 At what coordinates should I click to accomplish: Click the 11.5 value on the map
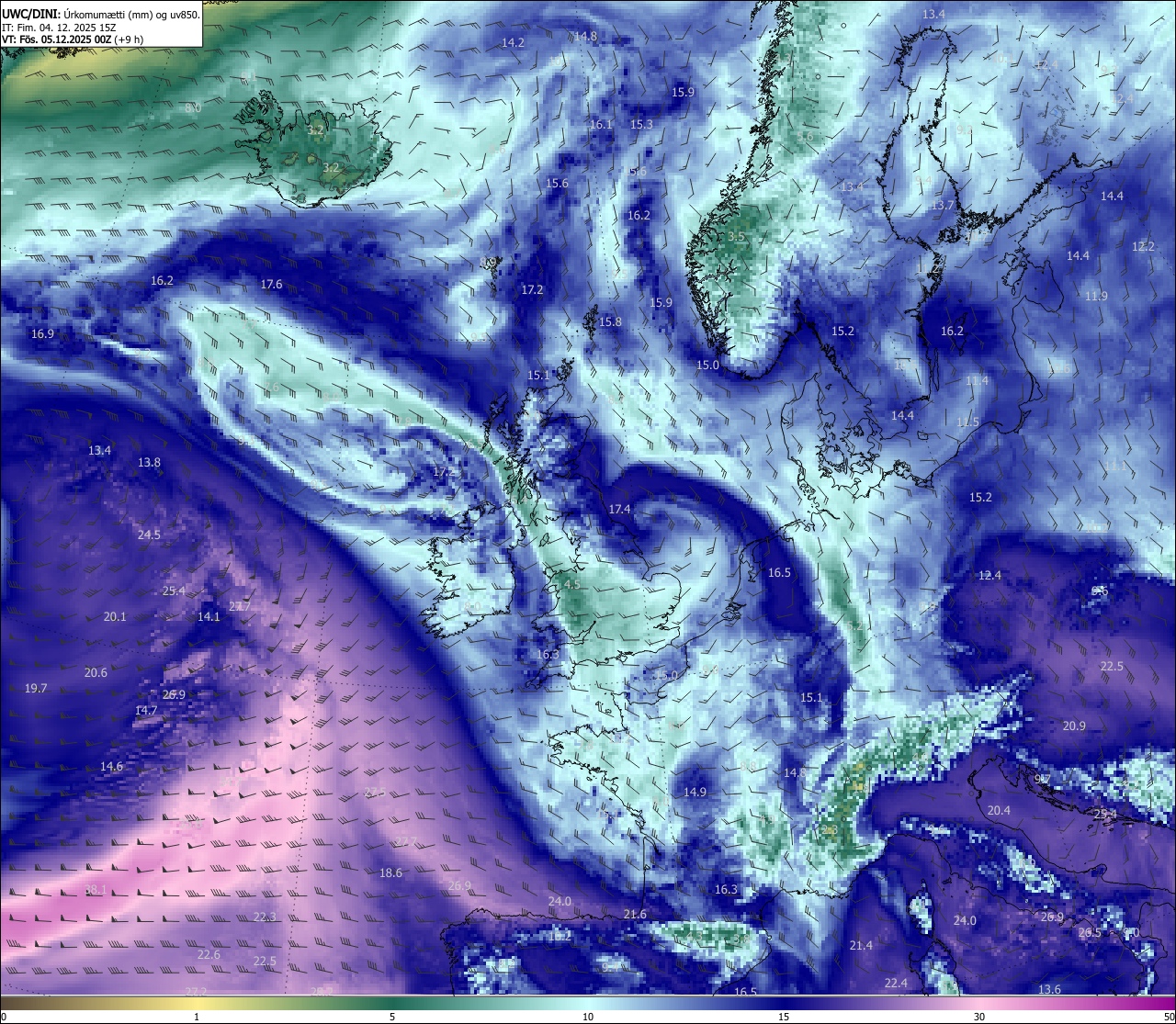(968, 422)
